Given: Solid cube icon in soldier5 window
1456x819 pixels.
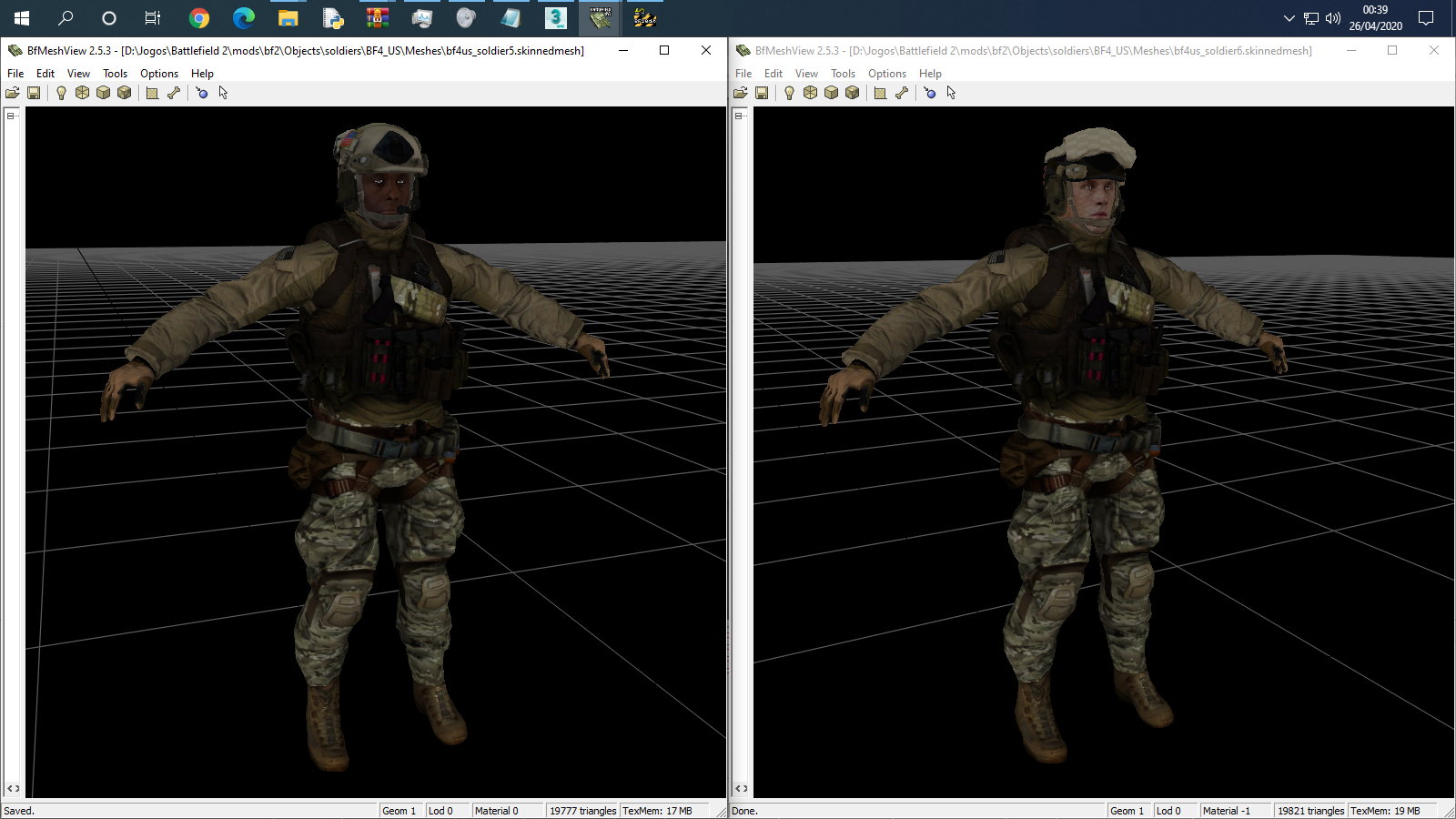Looking at the screenshot, I should click(103, 93).
